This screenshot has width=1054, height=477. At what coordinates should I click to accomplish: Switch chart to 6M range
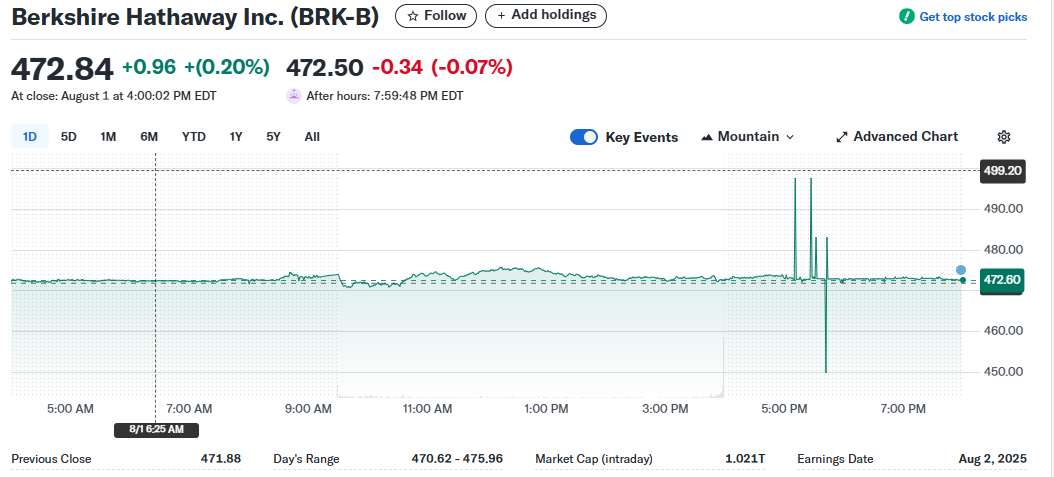point(149,137)
